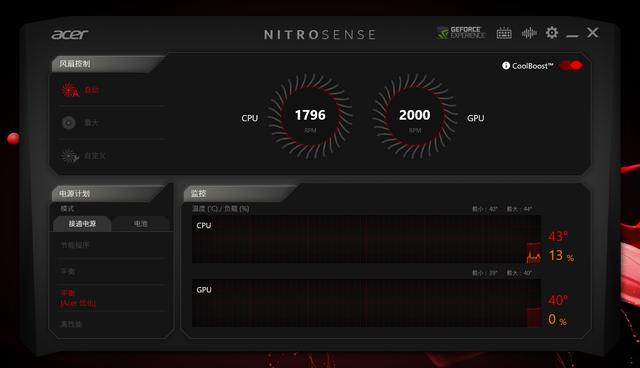This screenshot has width=640, height=368.
Task: Click the GPU fan speed dial showing 2000
Action: click(x=415, y=116)
